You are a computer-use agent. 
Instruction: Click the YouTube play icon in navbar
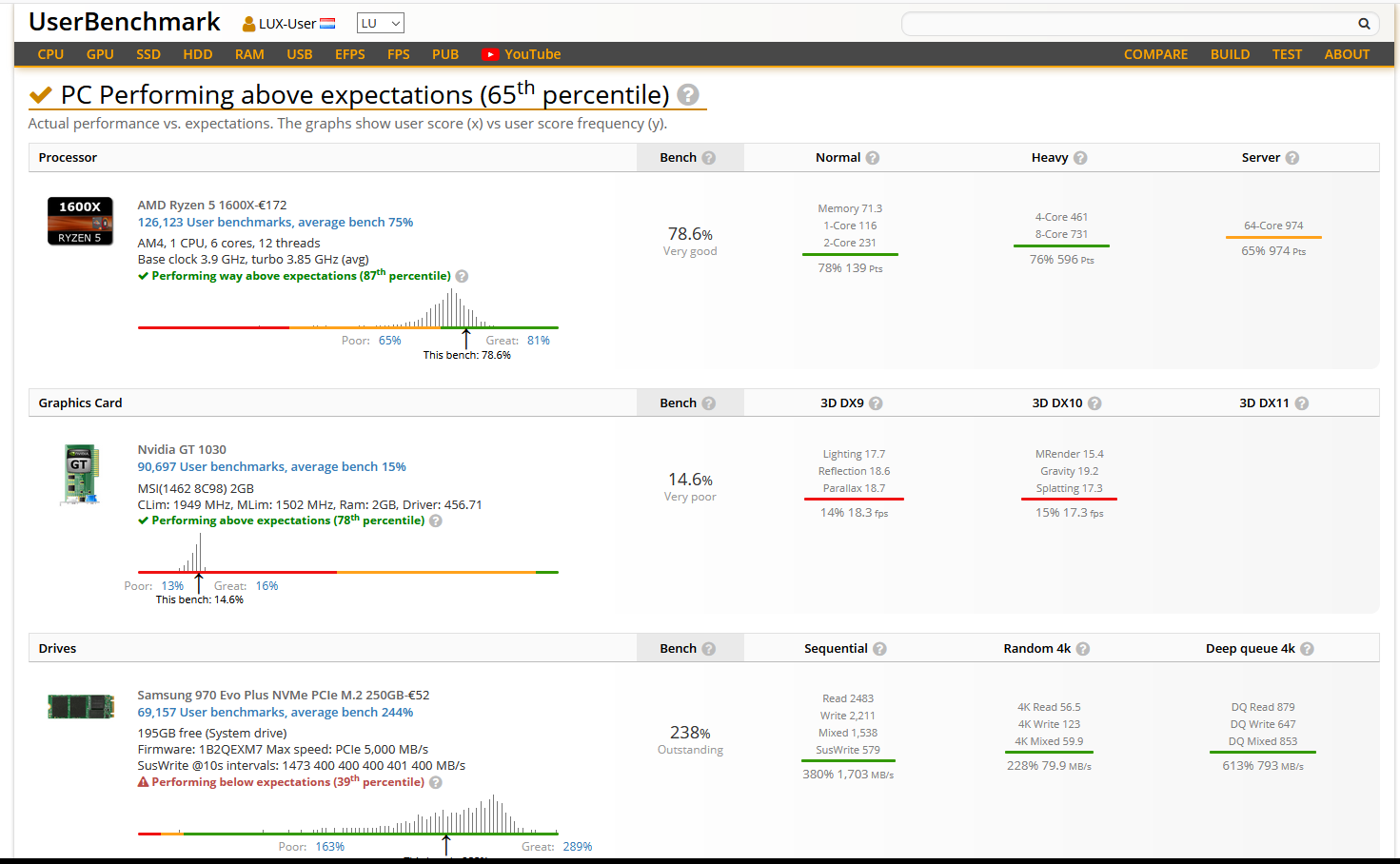490,54
